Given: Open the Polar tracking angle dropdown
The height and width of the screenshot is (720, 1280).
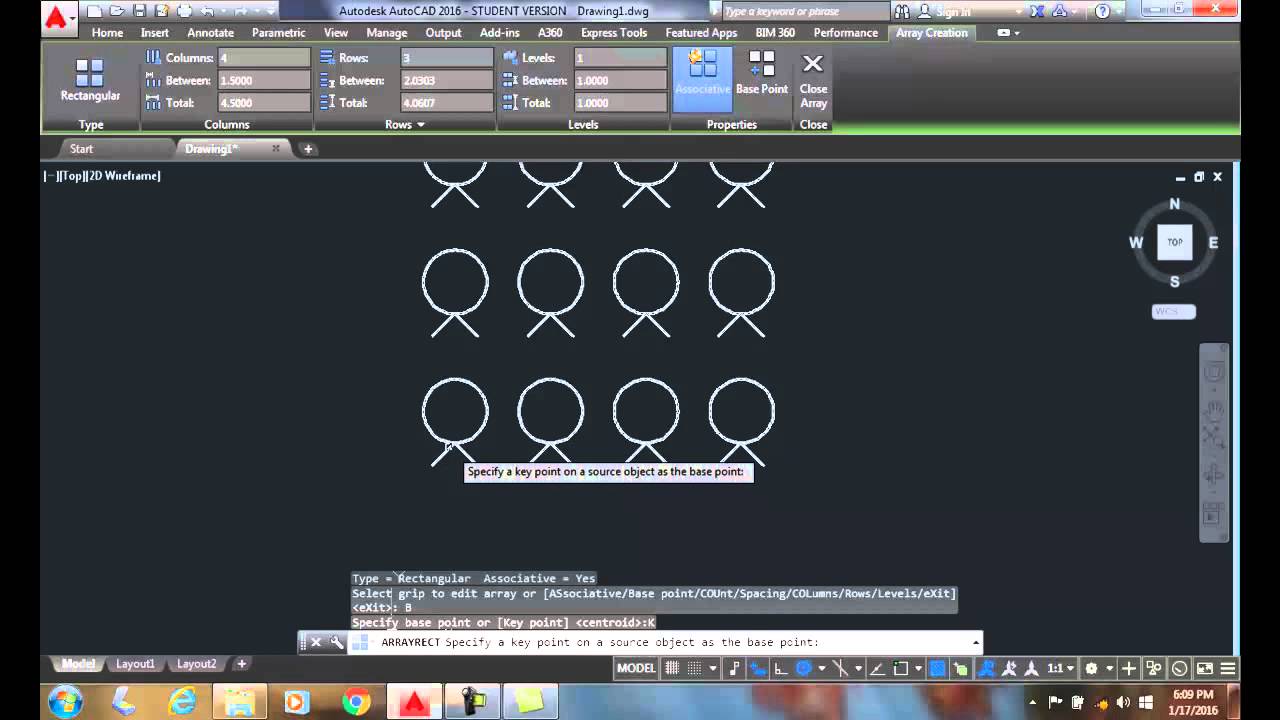Looking at the screenshot, I should [x=821, y=669].
